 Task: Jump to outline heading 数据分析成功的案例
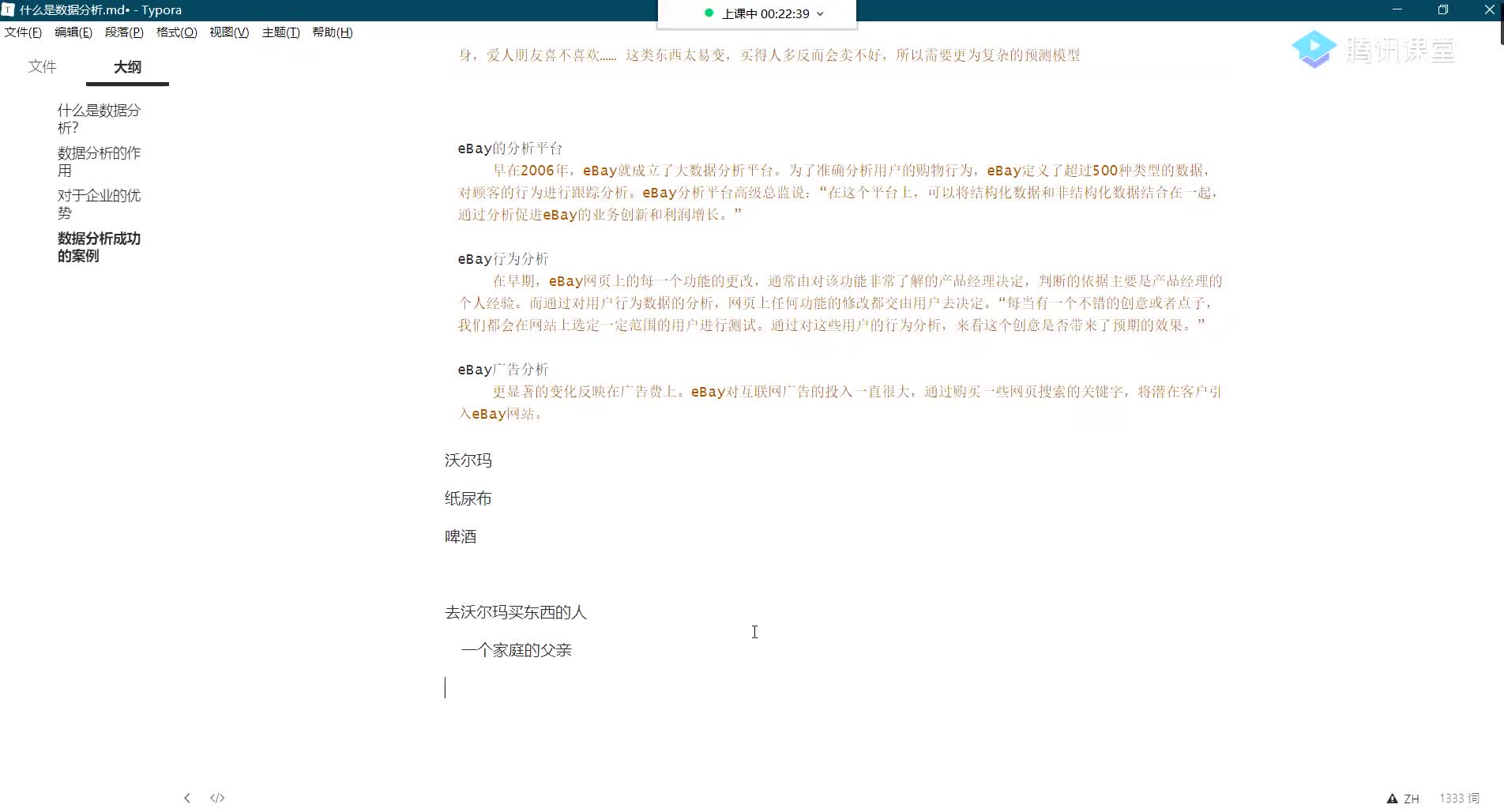pos(99,246)
